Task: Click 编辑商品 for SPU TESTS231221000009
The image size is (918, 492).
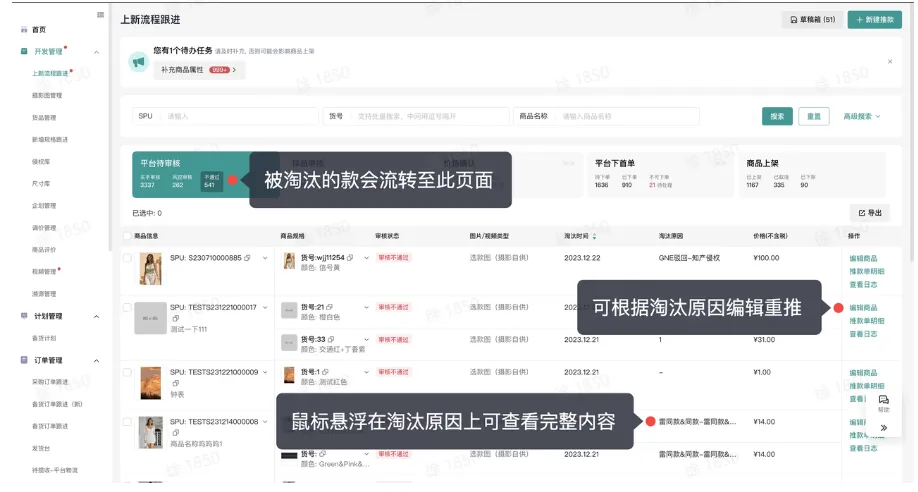Action: (x=863, y=373)
